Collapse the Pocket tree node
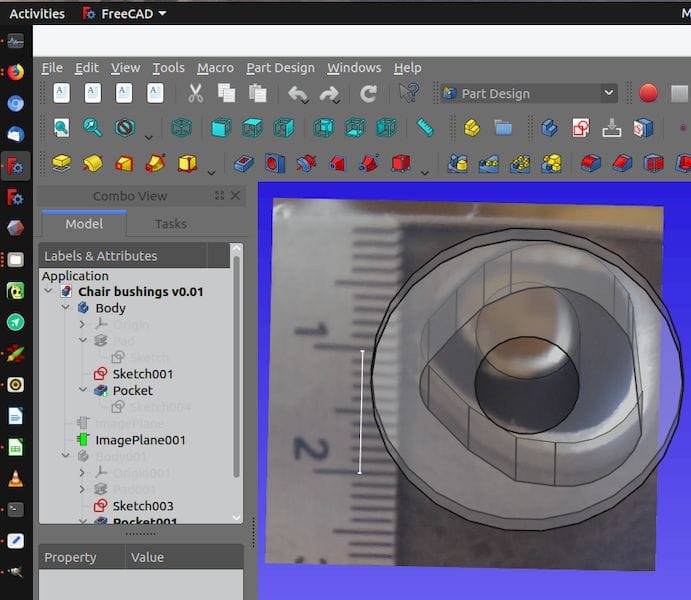Viewport: 691px width, 600px height. [x=83, y=390]
